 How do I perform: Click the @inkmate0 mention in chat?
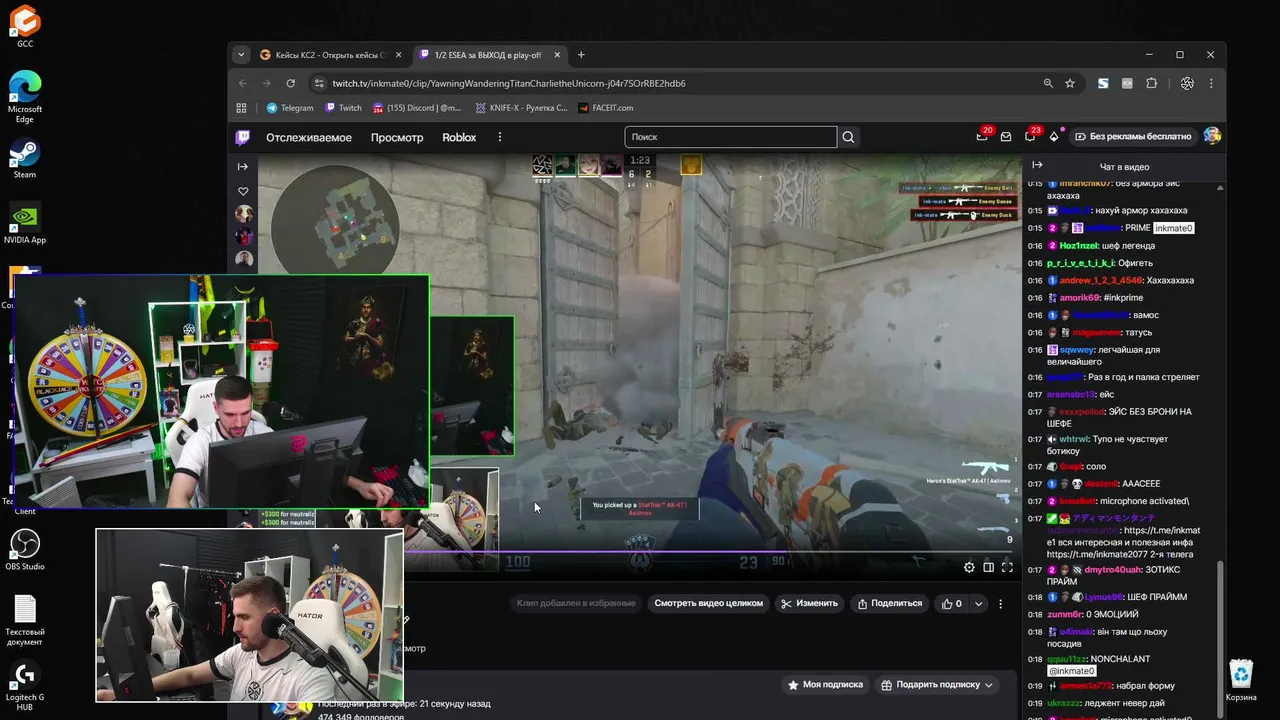click(1071, 671)
